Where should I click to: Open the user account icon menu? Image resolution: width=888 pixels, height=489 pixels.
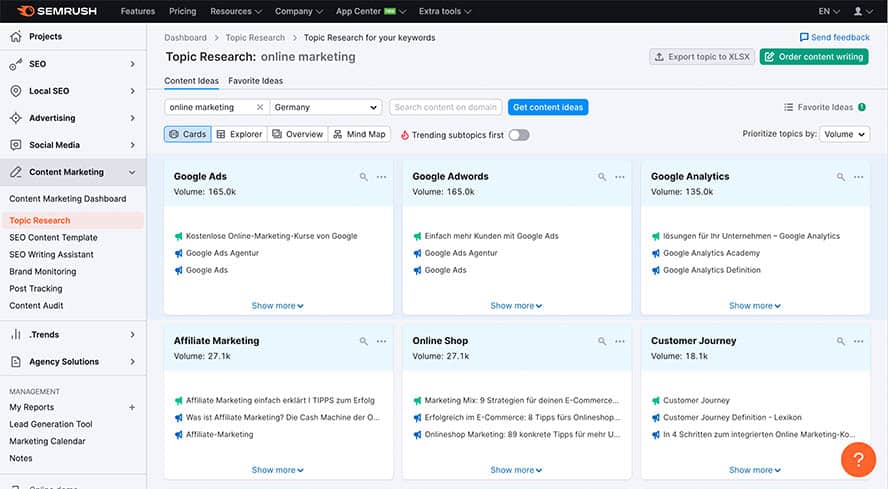863,11
